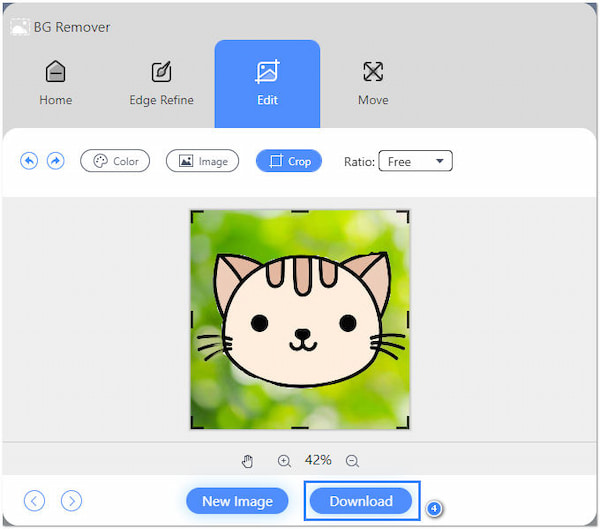Switch to Color background option
600x529 pixels.
115,161
